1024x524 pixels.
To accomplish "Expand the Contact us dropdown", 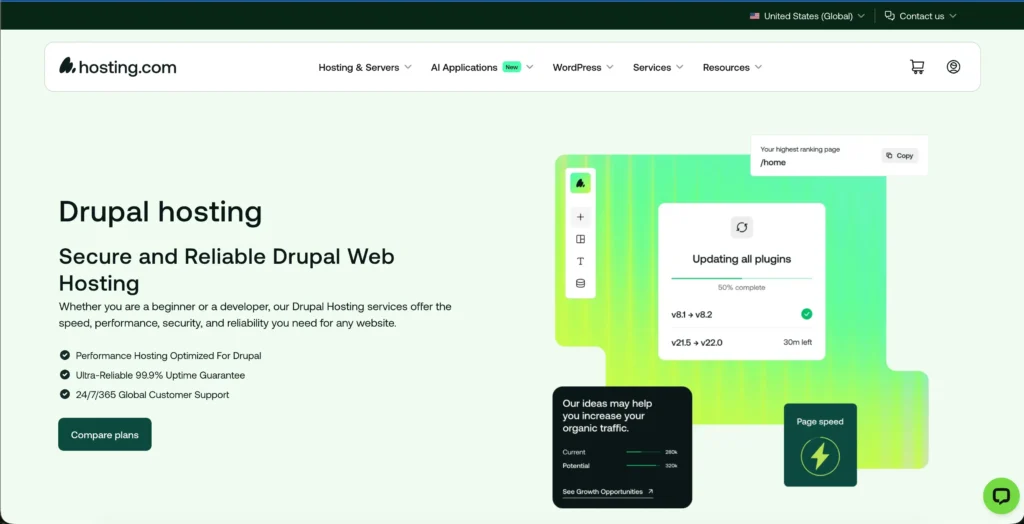I will pyautogui.click(x=921, y=16).
